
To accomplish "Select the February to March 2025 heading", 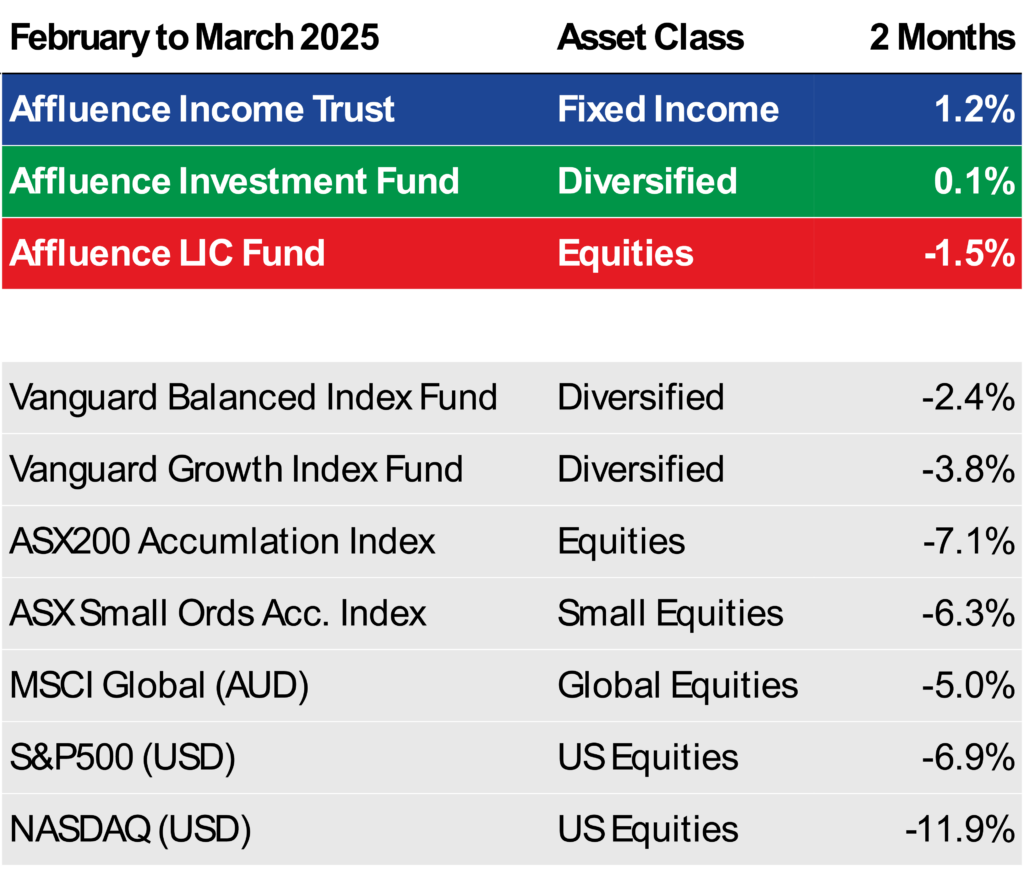I will click(194, 38).
